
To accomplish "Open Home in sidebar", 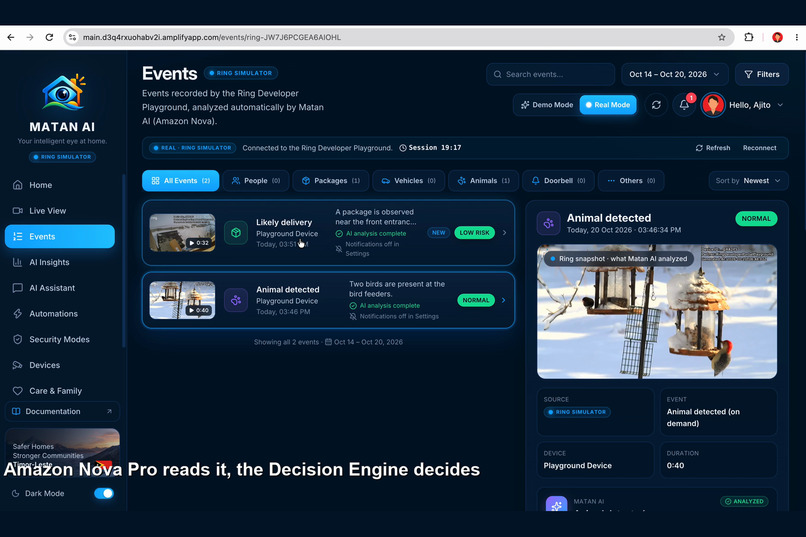I will coord(60,185).
